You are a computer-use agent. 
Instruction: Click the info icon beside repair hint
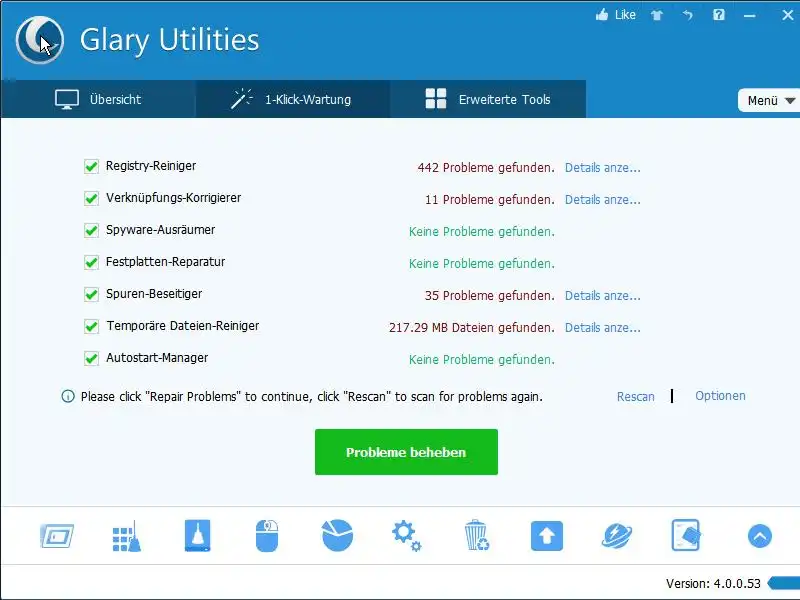pos(68,396)
